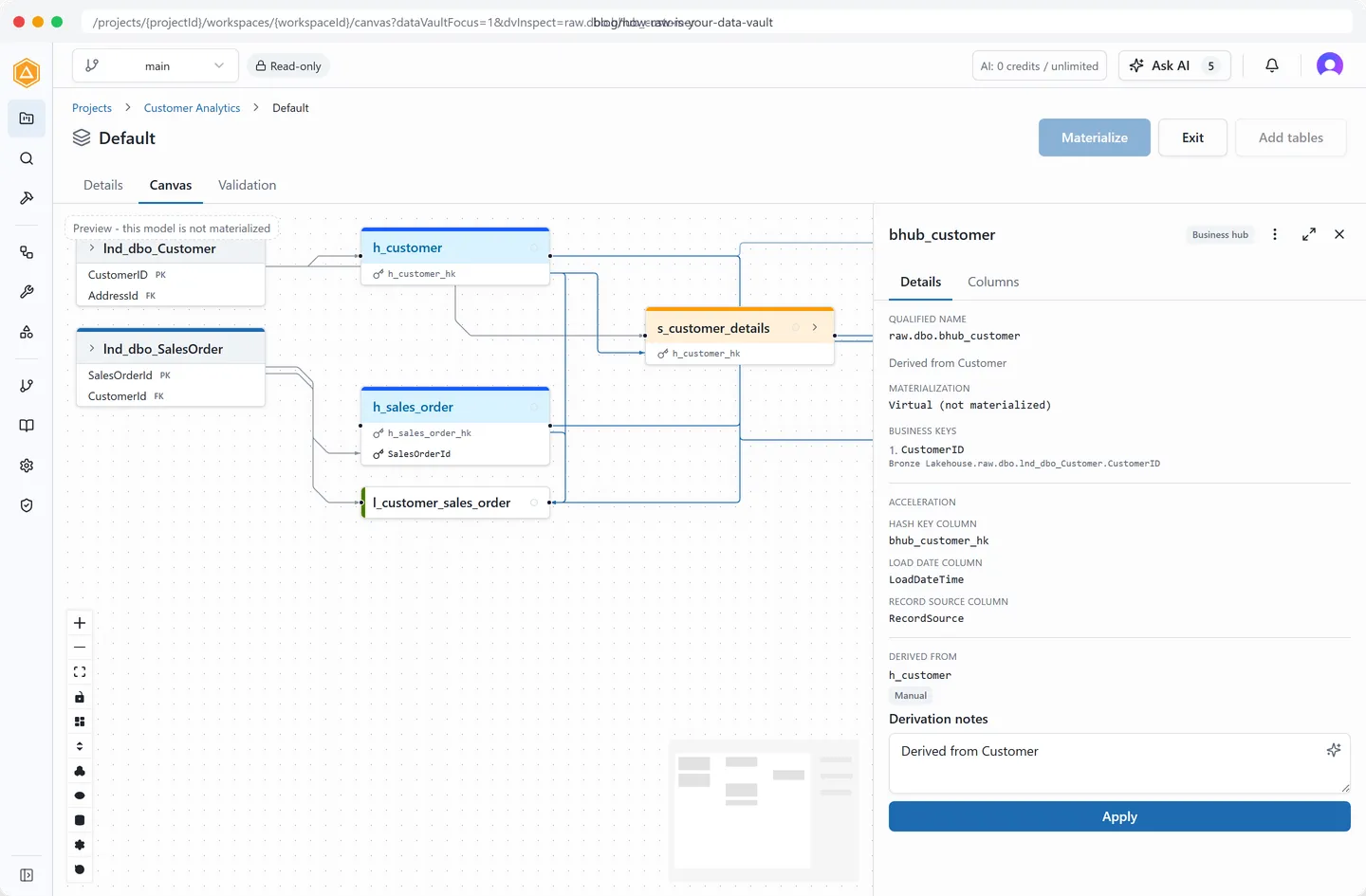
Task: Click the flower shape canvas control
Action: (80, 845)
